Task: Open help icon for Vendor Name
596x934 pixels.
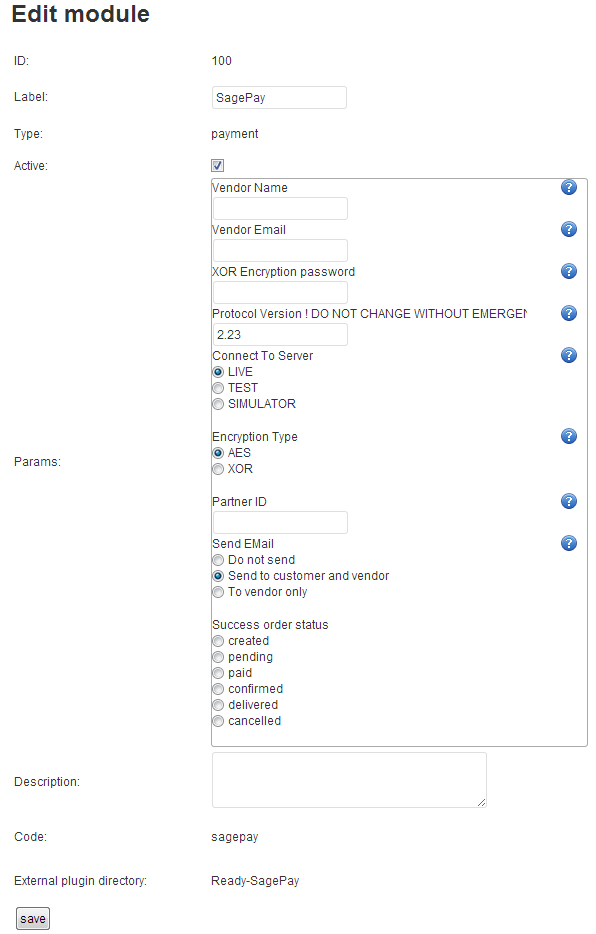Action: coord(569,187)
